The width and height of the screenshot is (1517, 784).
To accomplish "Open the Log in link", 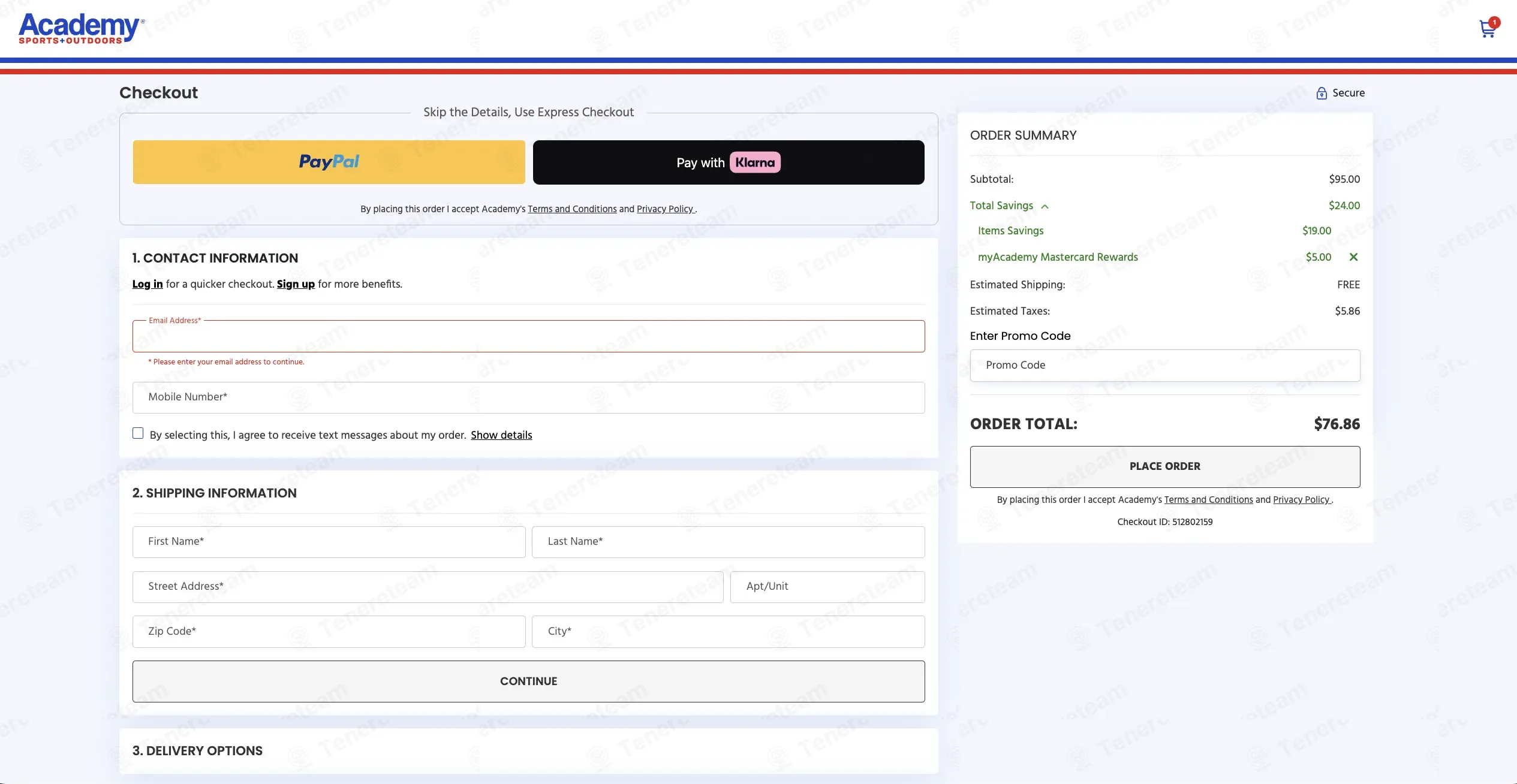I will [148, 284].
